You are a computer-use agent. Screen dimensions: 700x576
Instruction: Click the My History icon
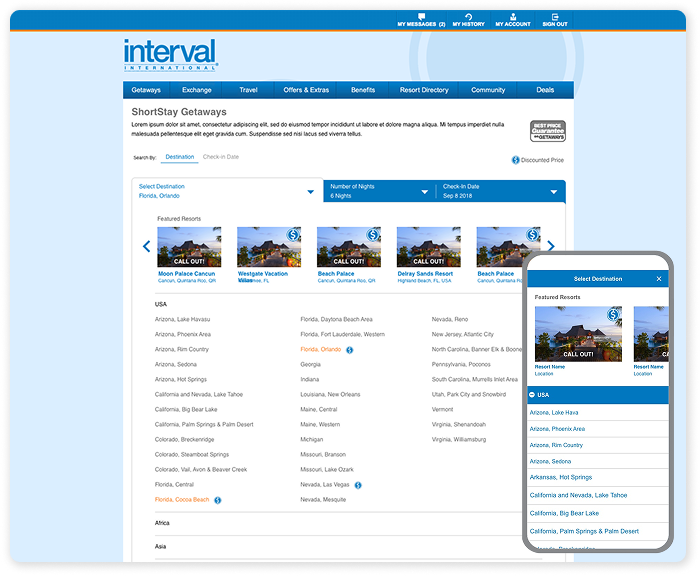tap(468, 17)
